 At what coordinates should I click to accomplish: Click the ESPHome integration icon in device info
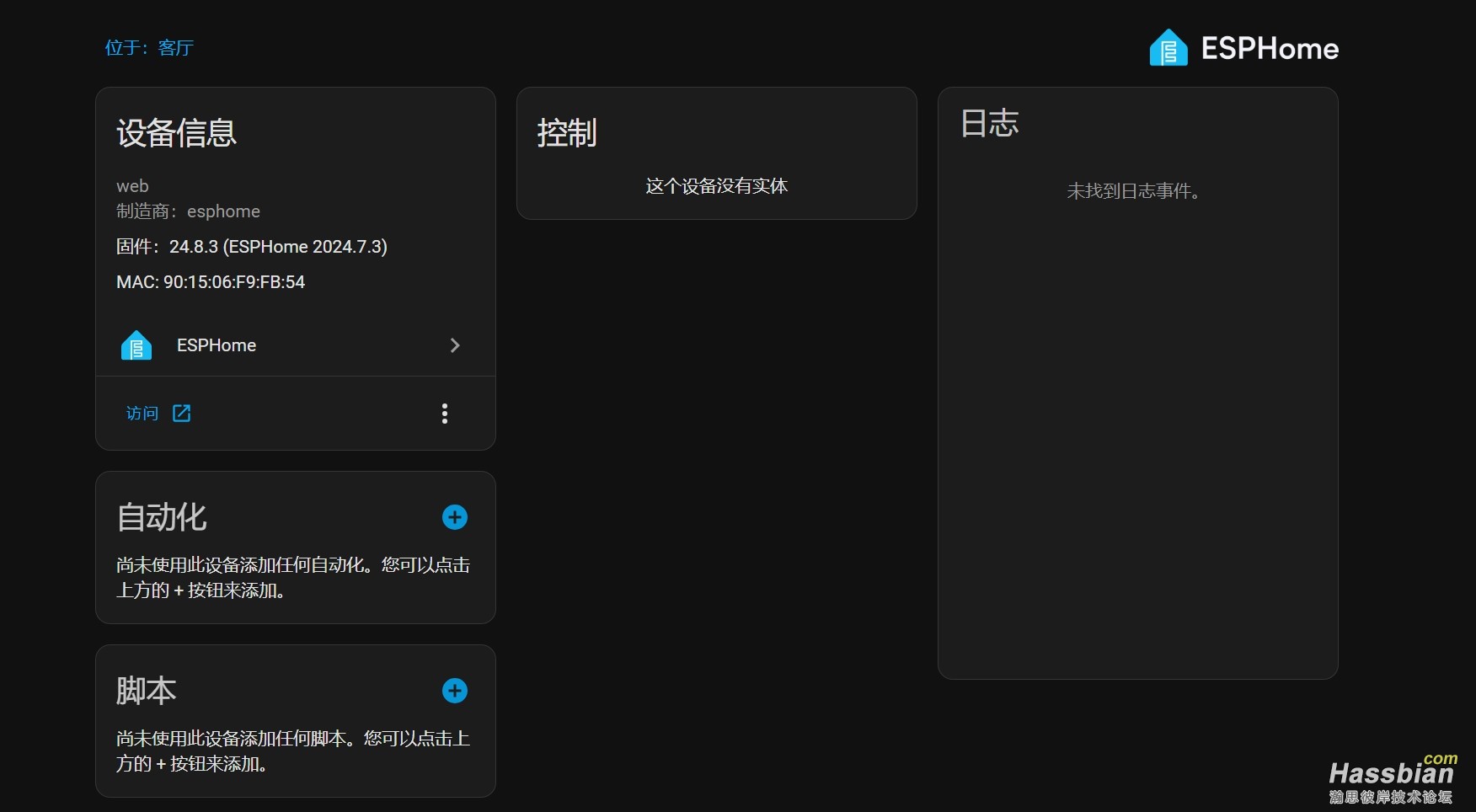(x=136, y=345)
